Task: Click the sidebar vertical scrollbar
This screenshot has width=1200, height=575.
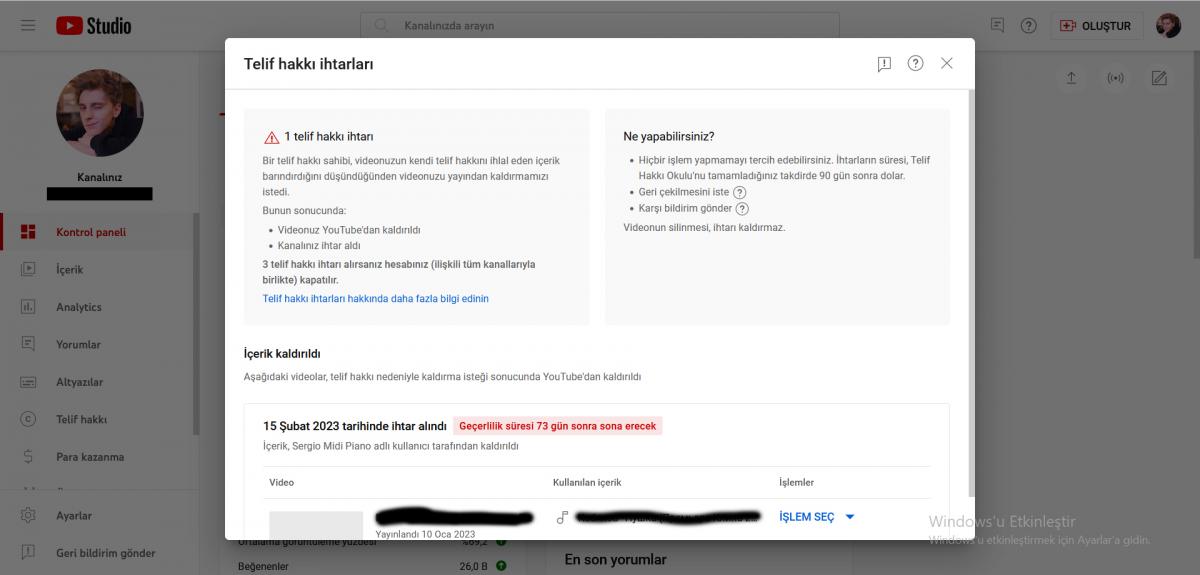Action: tap(196, 323)
